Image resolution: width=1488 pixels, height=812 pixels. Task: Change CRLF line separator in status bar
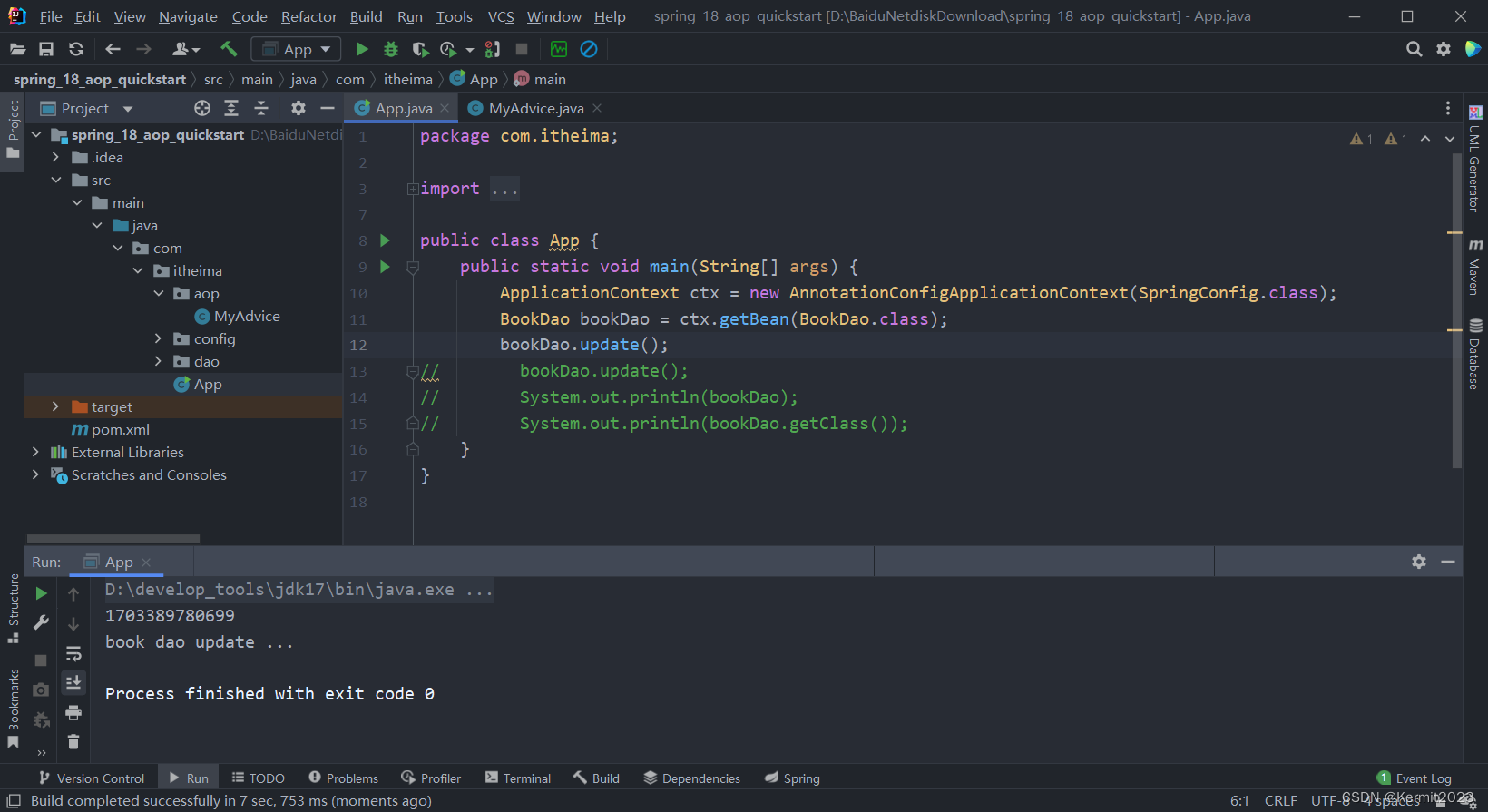[x=1280, y=801]
